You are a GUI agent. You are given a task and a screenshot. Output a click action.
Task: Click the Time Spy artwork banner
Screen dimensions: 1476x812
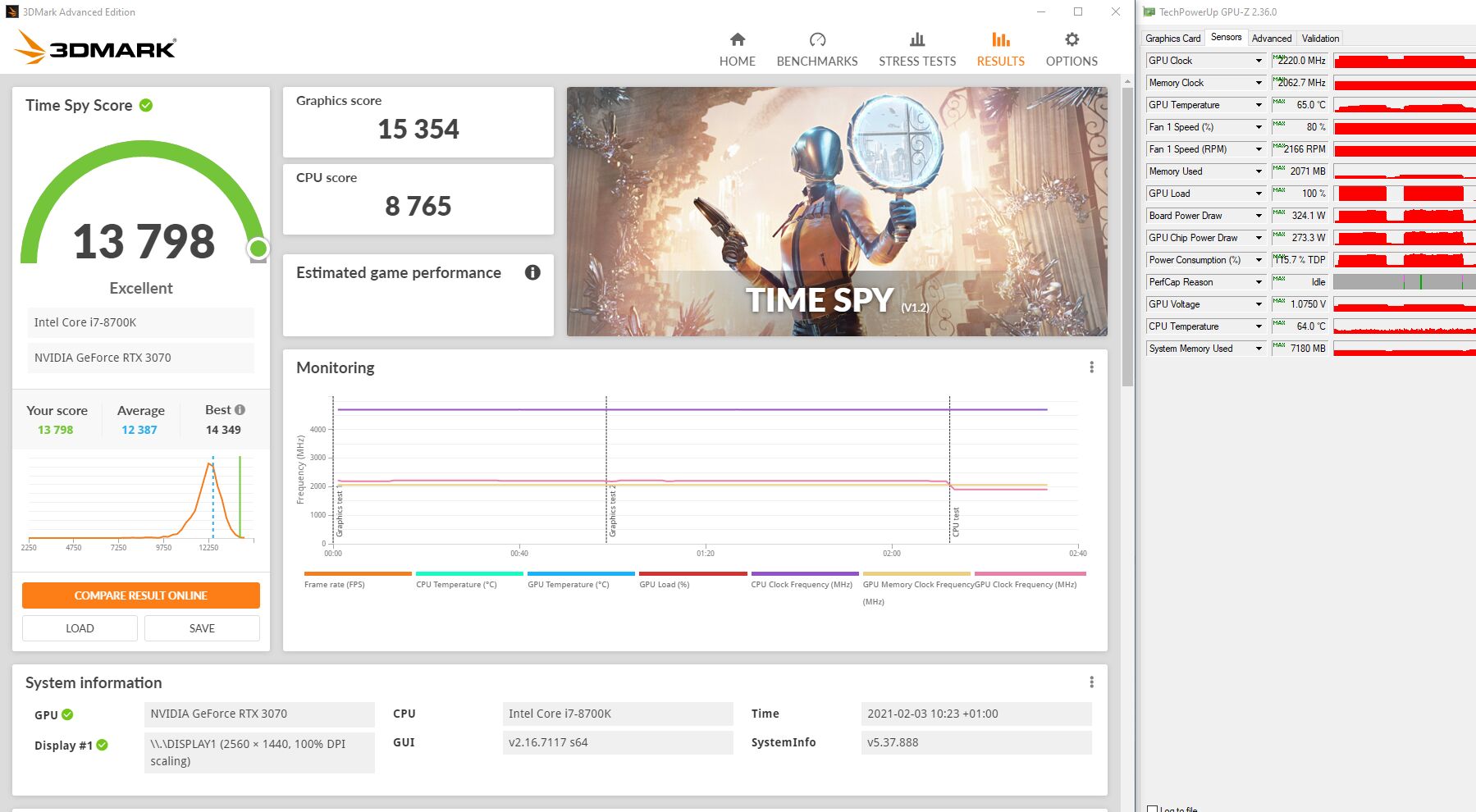click(x=837, y=212)
